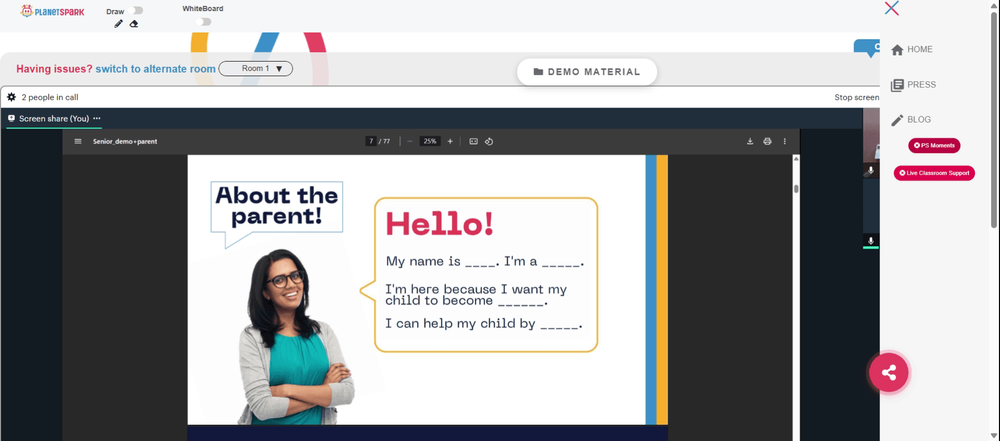Viewport: 1000px width, 441px height.
Task: Open the PDF sidebar hamburger menu
Action: pos(78,141)
